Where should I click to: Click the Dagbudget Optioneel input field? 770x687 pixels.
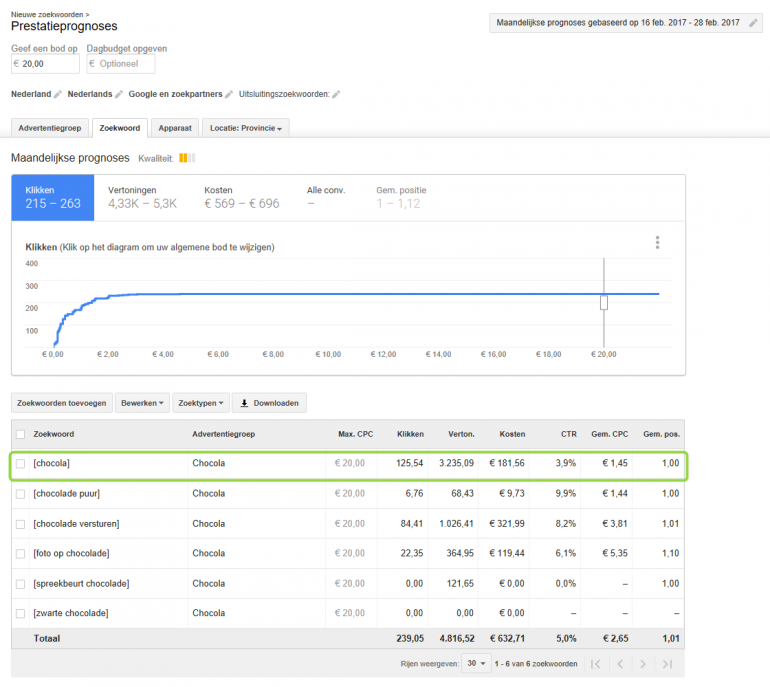(x=121, y=64)
